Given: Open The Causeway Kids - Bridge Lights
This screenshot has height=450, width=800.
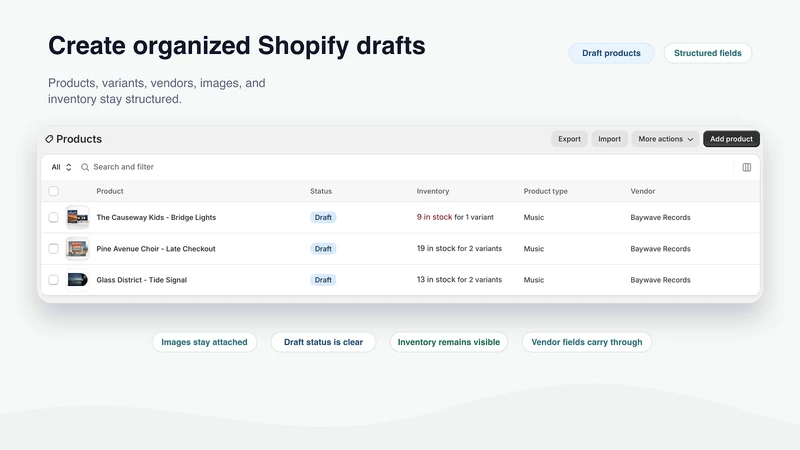Looking at the screenshot, I should point(156,217).
